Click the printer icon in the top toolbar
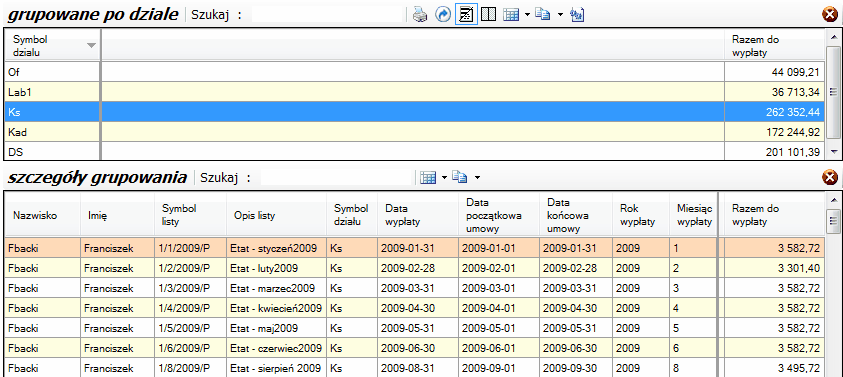This screenshot has width=843, height=377. click(x=420, y=15)
